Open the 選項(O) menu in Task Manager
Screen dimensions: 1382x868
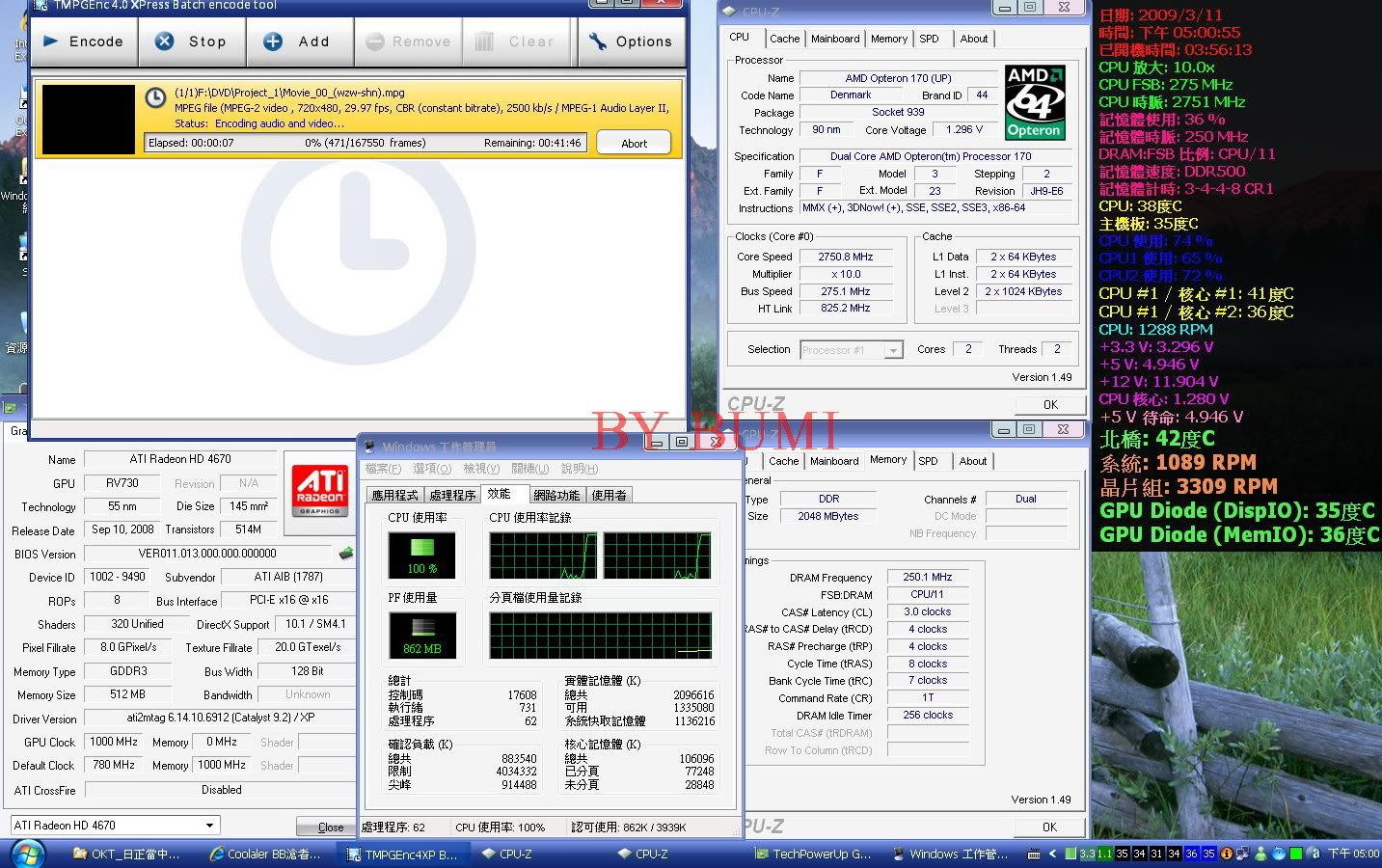pos(431,469)
